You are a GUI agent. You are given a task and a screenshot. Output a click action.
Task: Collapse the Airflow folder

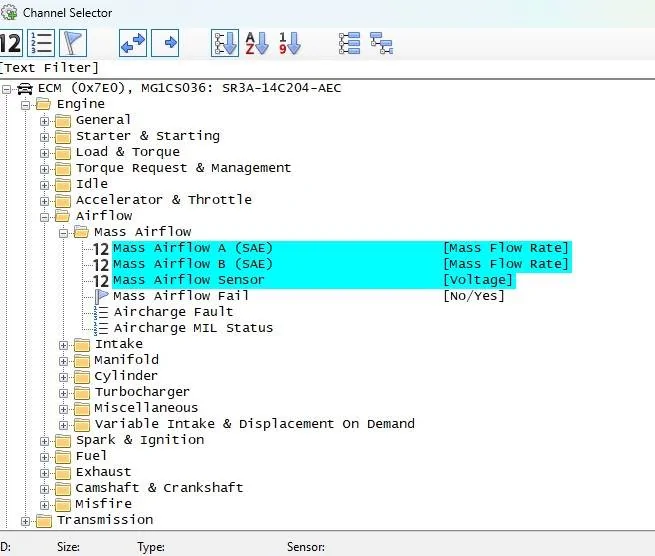coord(44,217)
